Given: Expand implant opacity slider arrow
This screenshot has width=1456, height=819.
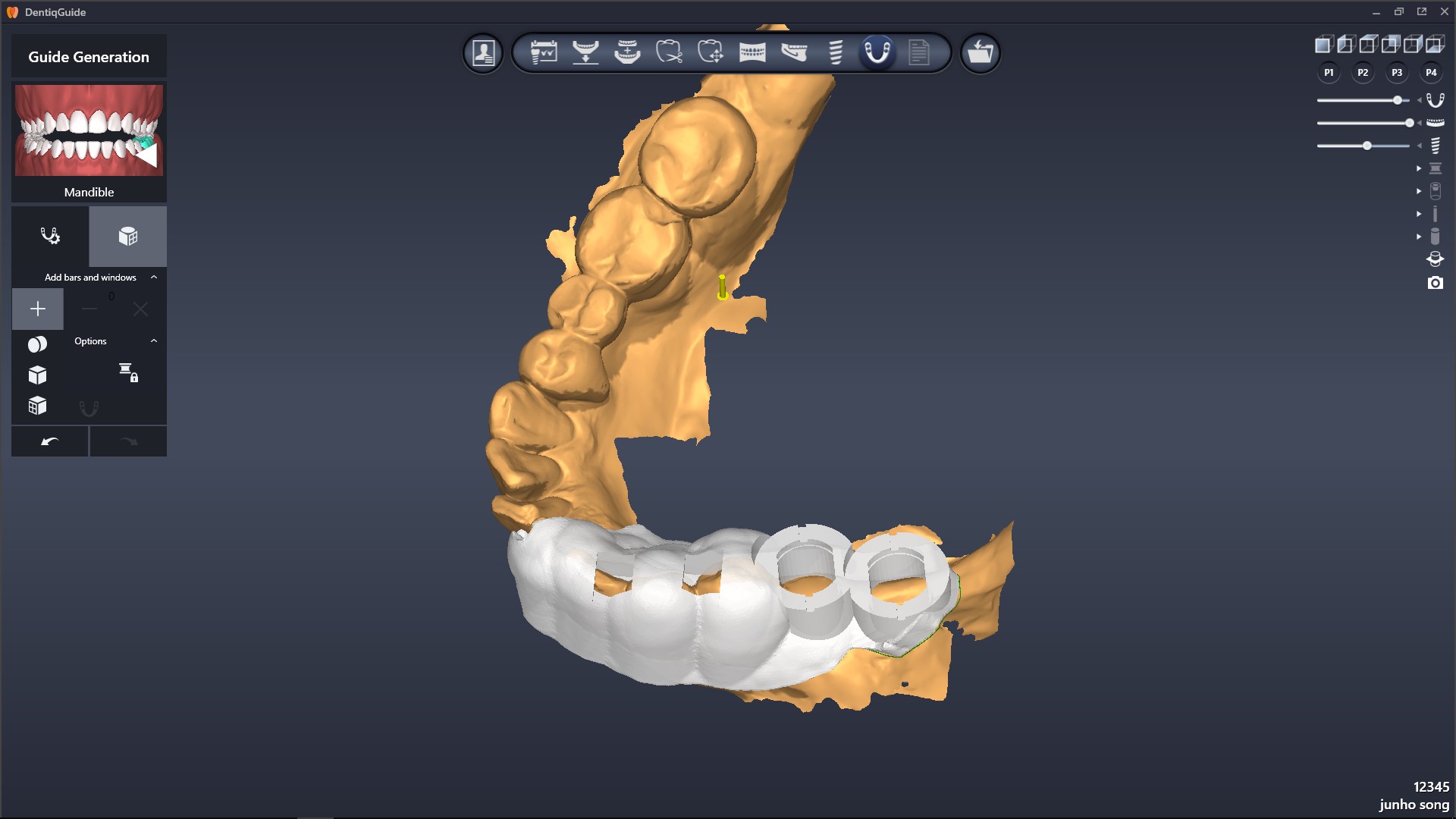Looking at the screenshot, I should (1419, 146).
